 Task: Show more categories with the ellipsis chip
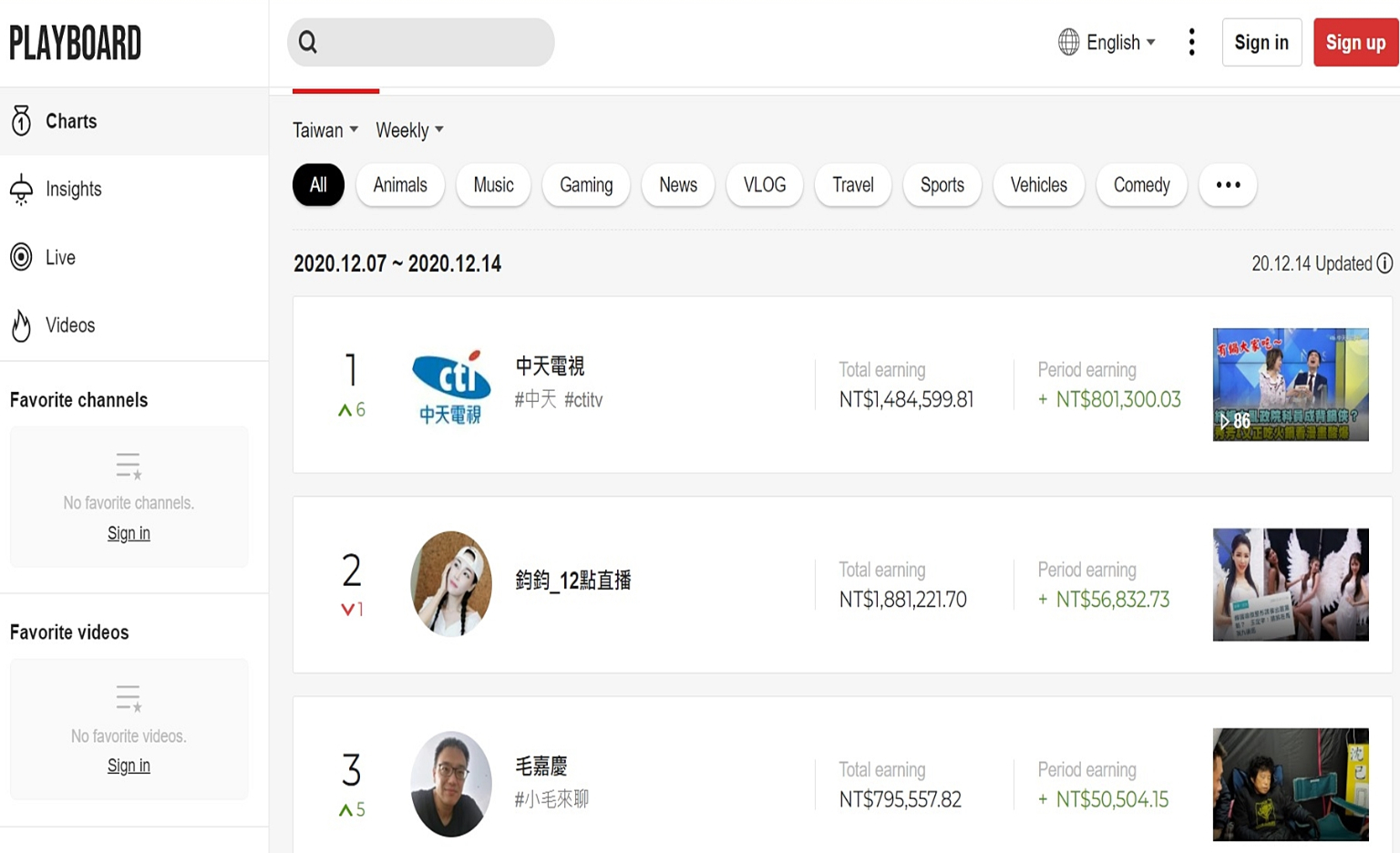click(x=1228, y=185)
